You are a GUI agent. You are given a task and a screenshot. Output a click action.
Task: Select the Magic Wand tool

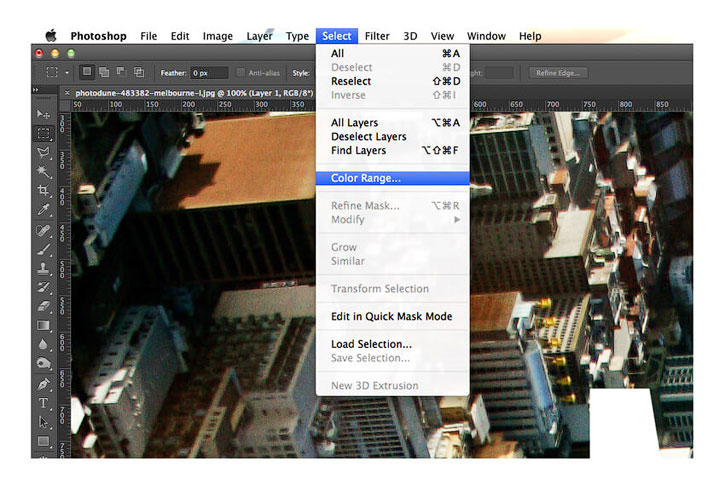click(43, 172)
